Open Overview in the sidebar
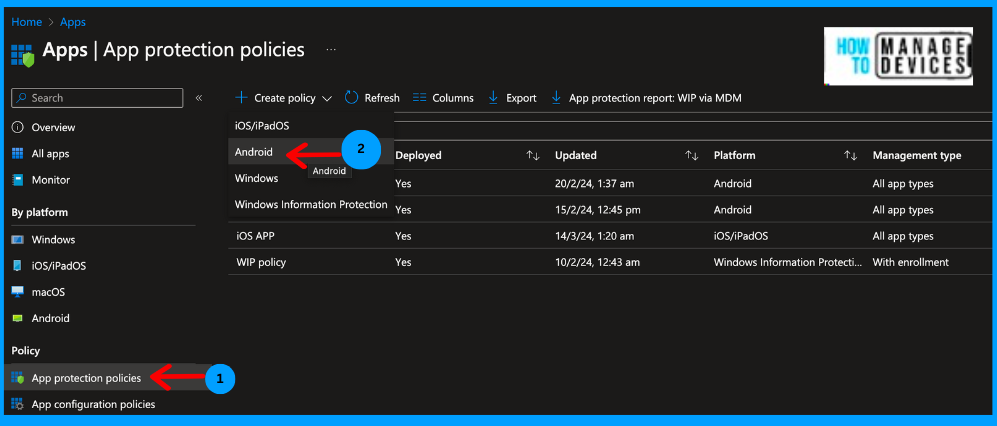Screen dimensions: 997x426 tap(53, 127)
